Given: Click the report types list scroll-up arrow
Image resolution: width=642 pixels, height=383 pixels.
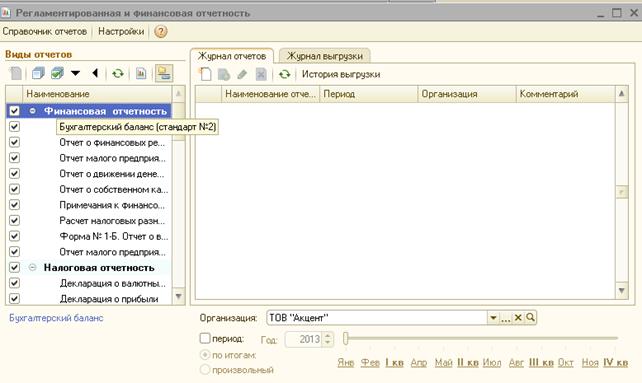Looking at the screenshot, I should 179,94.
